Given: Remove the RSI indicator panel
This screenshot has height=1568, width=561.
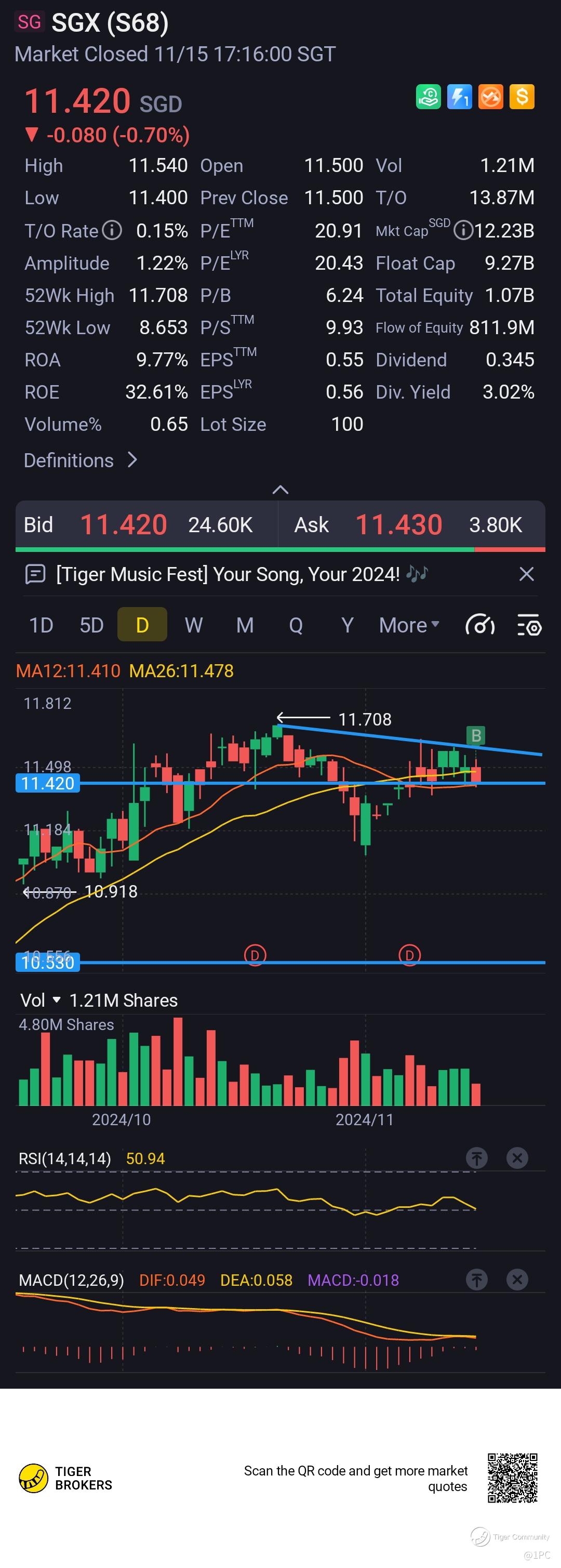Looking at the screenshot, I should click(517, 1158).
